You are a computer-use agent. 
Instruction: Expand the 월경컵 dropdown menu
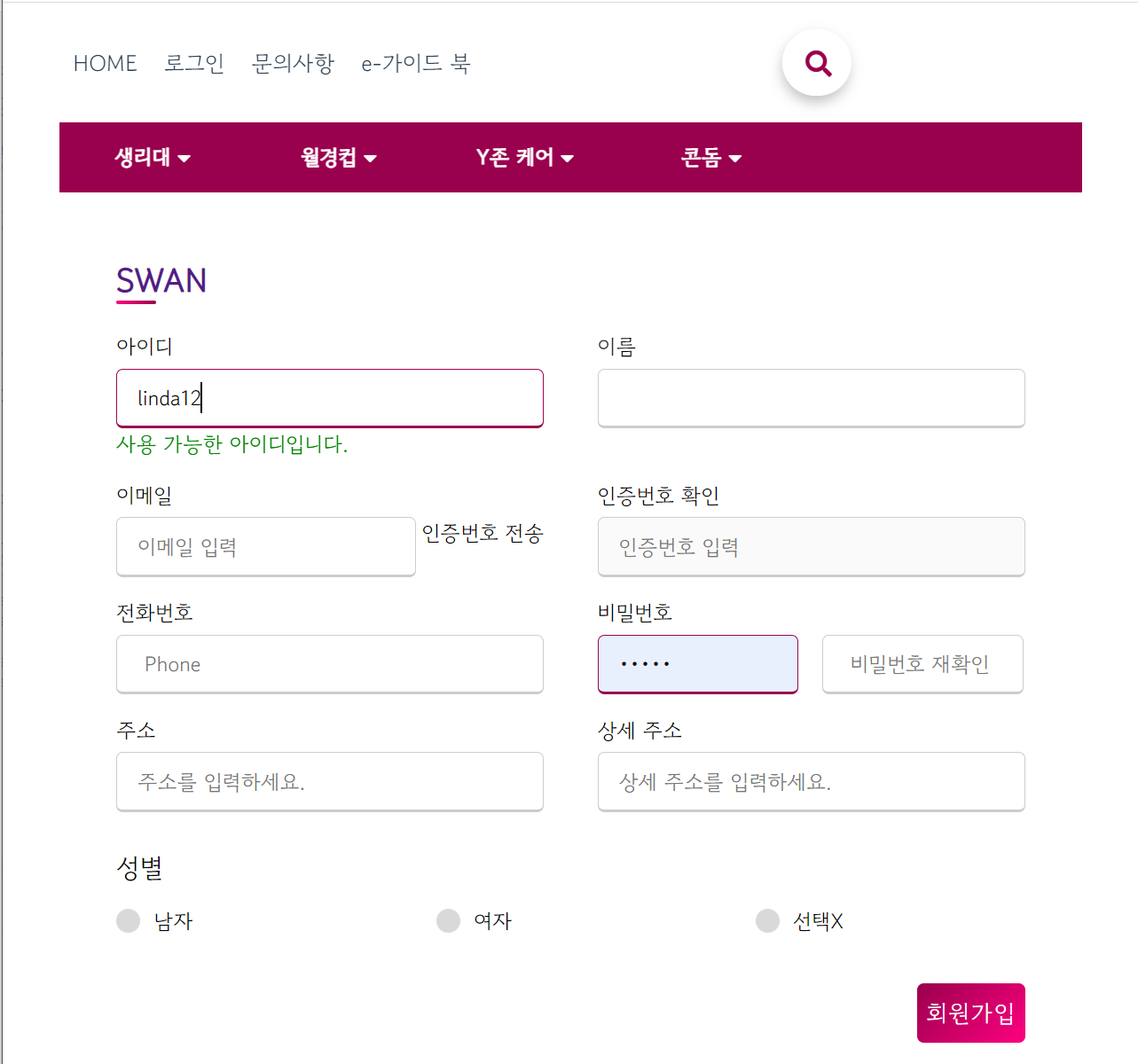point(339,158)
